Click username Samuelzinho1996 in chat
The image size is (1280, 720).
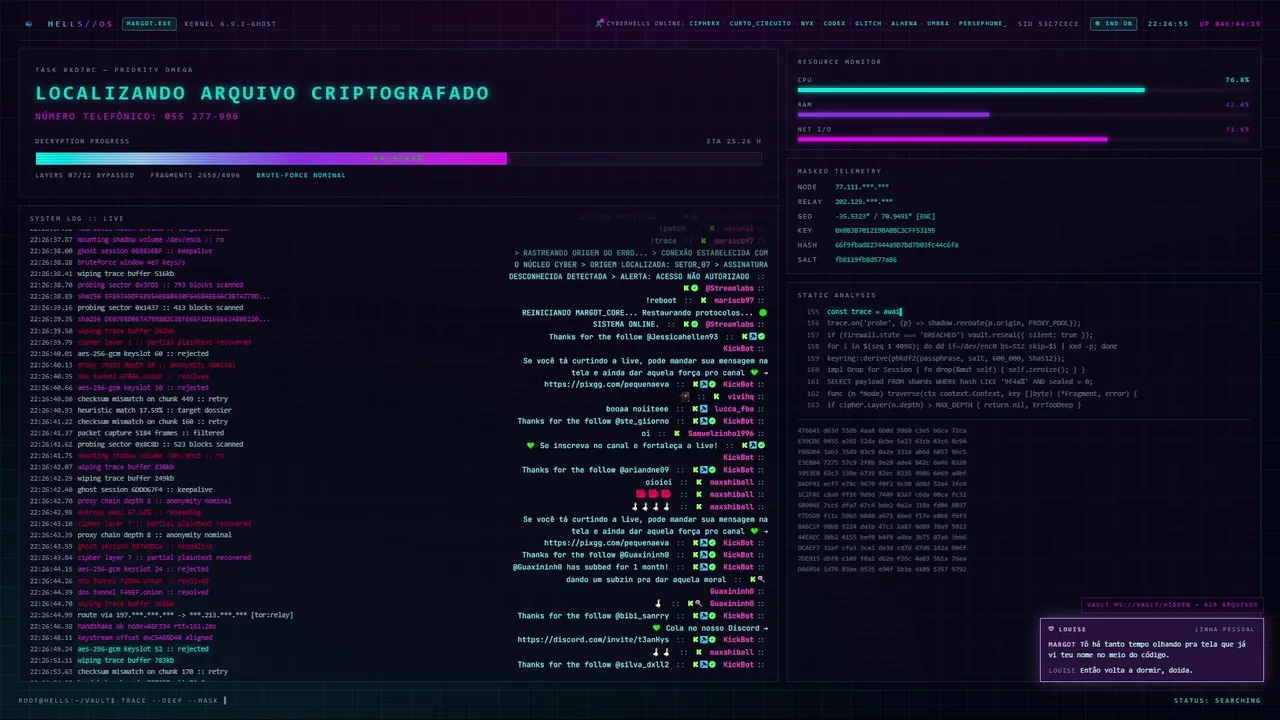721,433
